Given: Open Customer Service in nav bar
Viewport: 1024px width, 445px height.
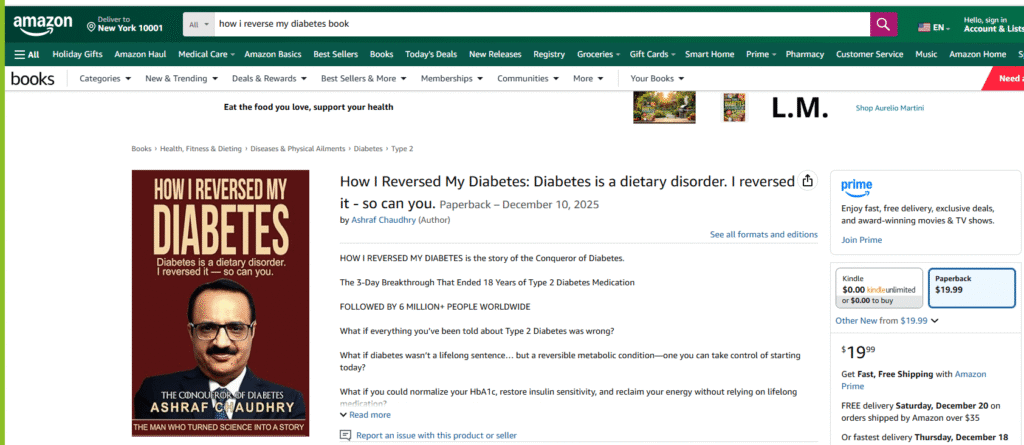Looking at the screenshot, I should 869,54.
